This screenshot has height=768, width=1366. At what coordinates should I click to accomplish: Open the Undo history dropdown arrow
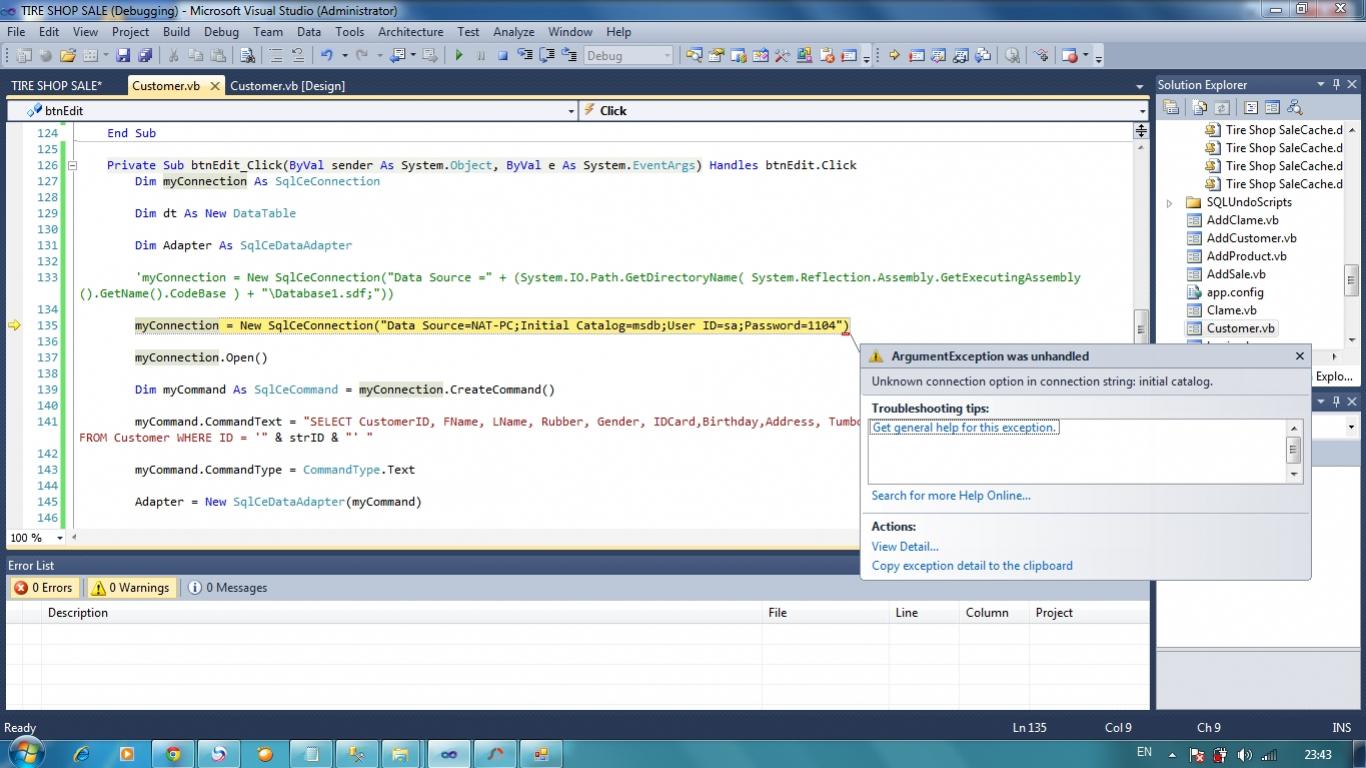click(345, 56)
